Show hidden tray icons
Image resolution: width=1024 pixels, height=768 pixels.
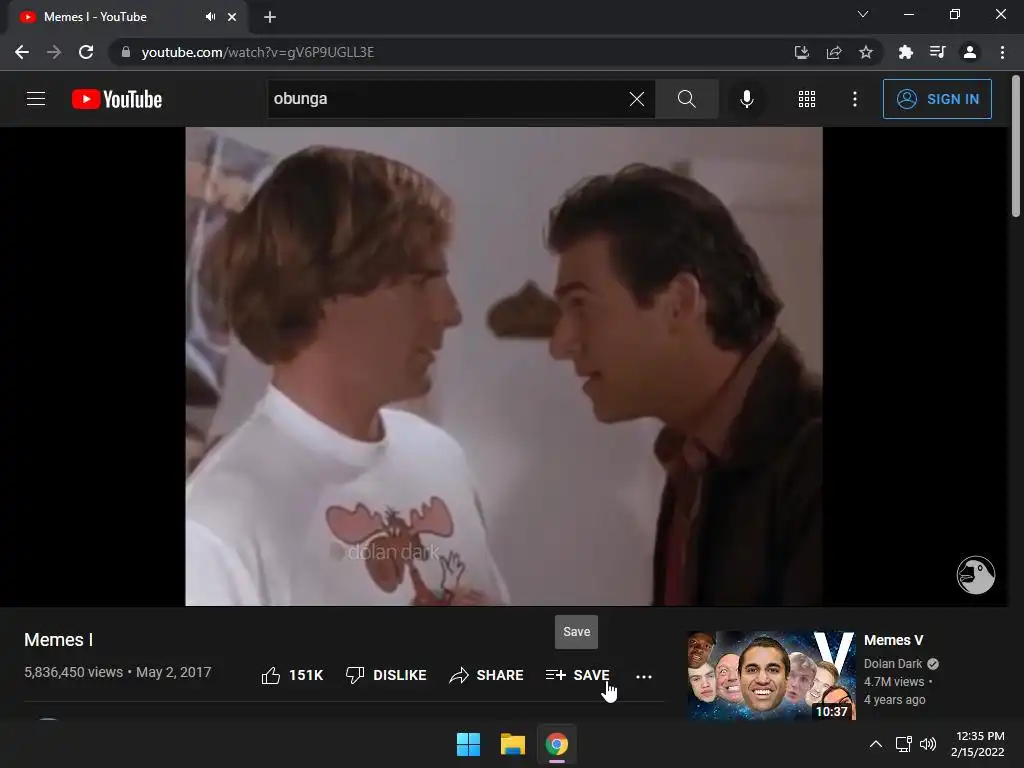click(876, 744)
